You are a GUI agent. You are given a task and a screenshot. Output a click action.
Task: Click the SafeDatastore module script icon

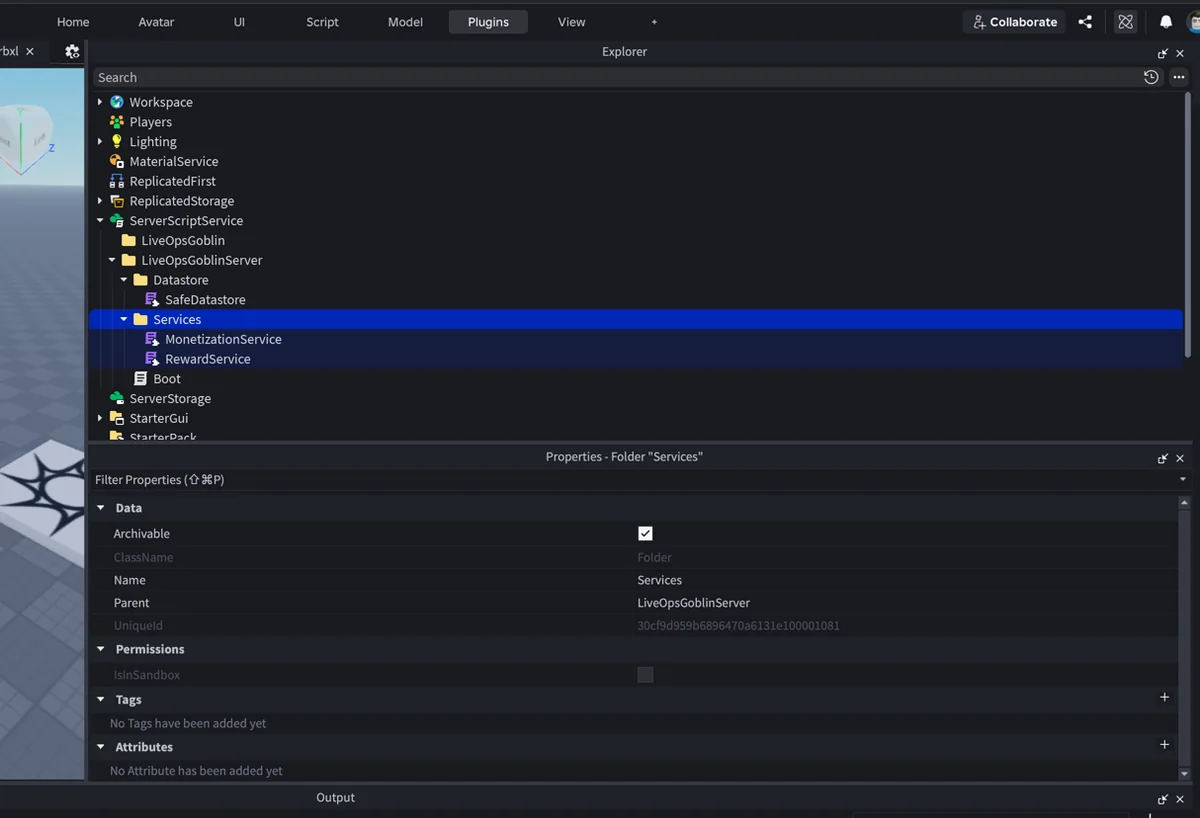pyautogui.click(x=153, y=299)
